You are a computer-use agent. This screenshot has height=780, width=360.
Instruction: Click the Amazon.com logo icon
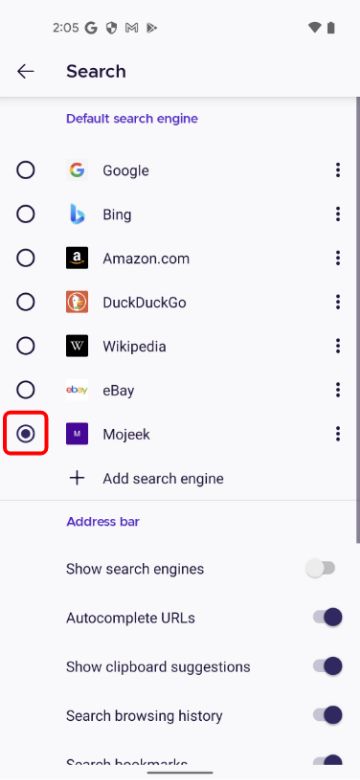tap(77, 258)
